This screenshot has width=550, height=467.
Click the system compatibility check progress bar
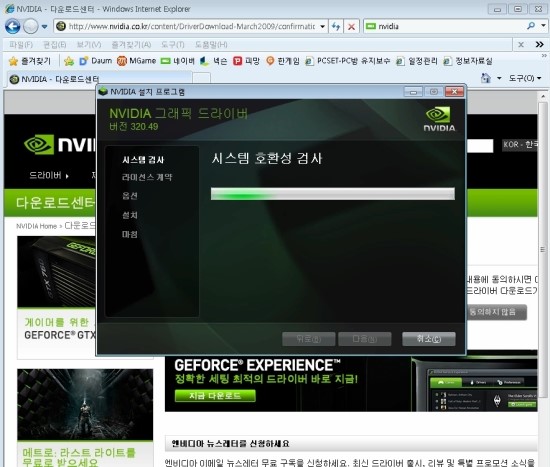pyautogui.click(x=333, y=194)
